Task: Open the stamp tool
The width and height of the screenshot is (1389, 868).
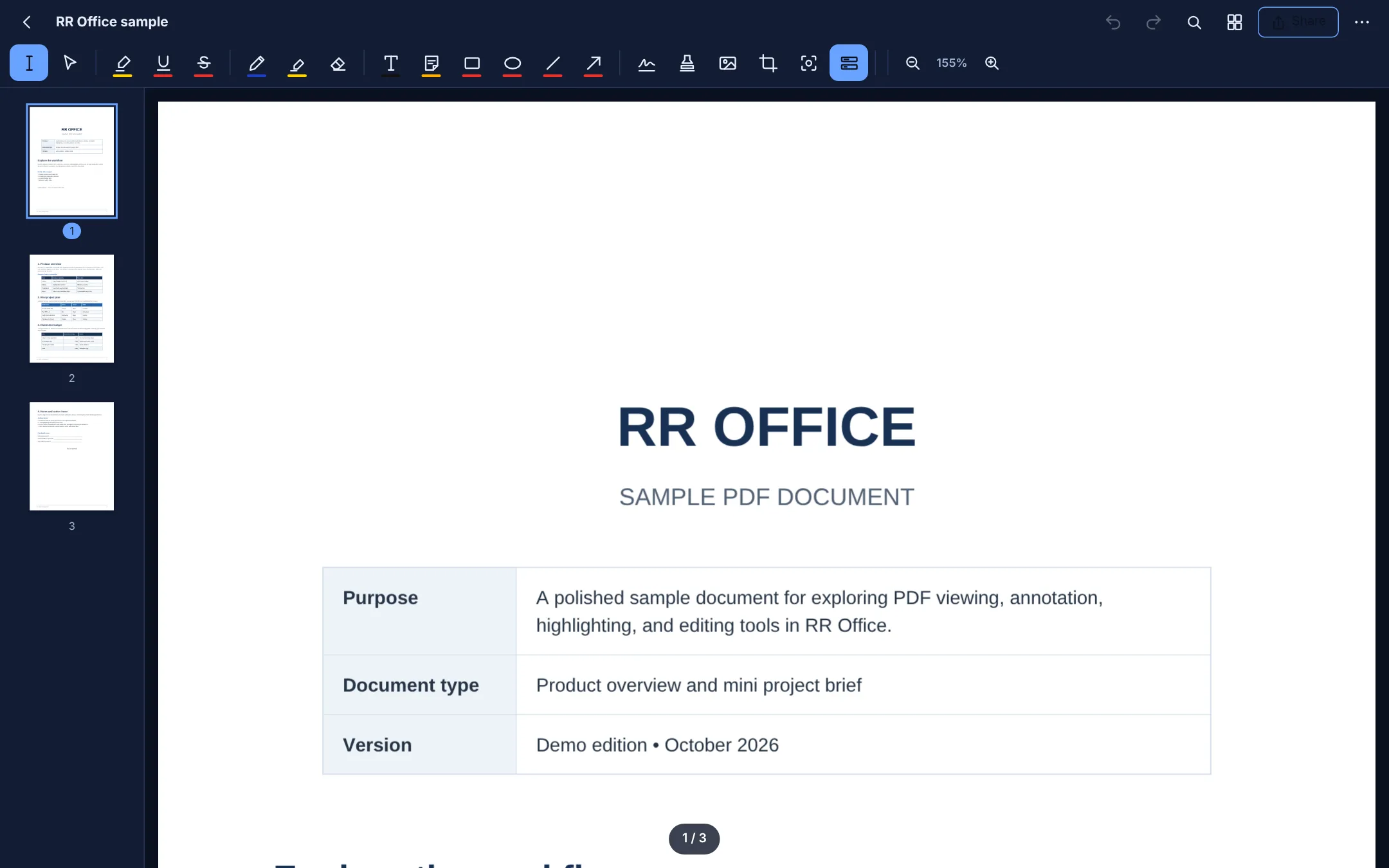Action: pyautogui.click(x=687, y=63)
